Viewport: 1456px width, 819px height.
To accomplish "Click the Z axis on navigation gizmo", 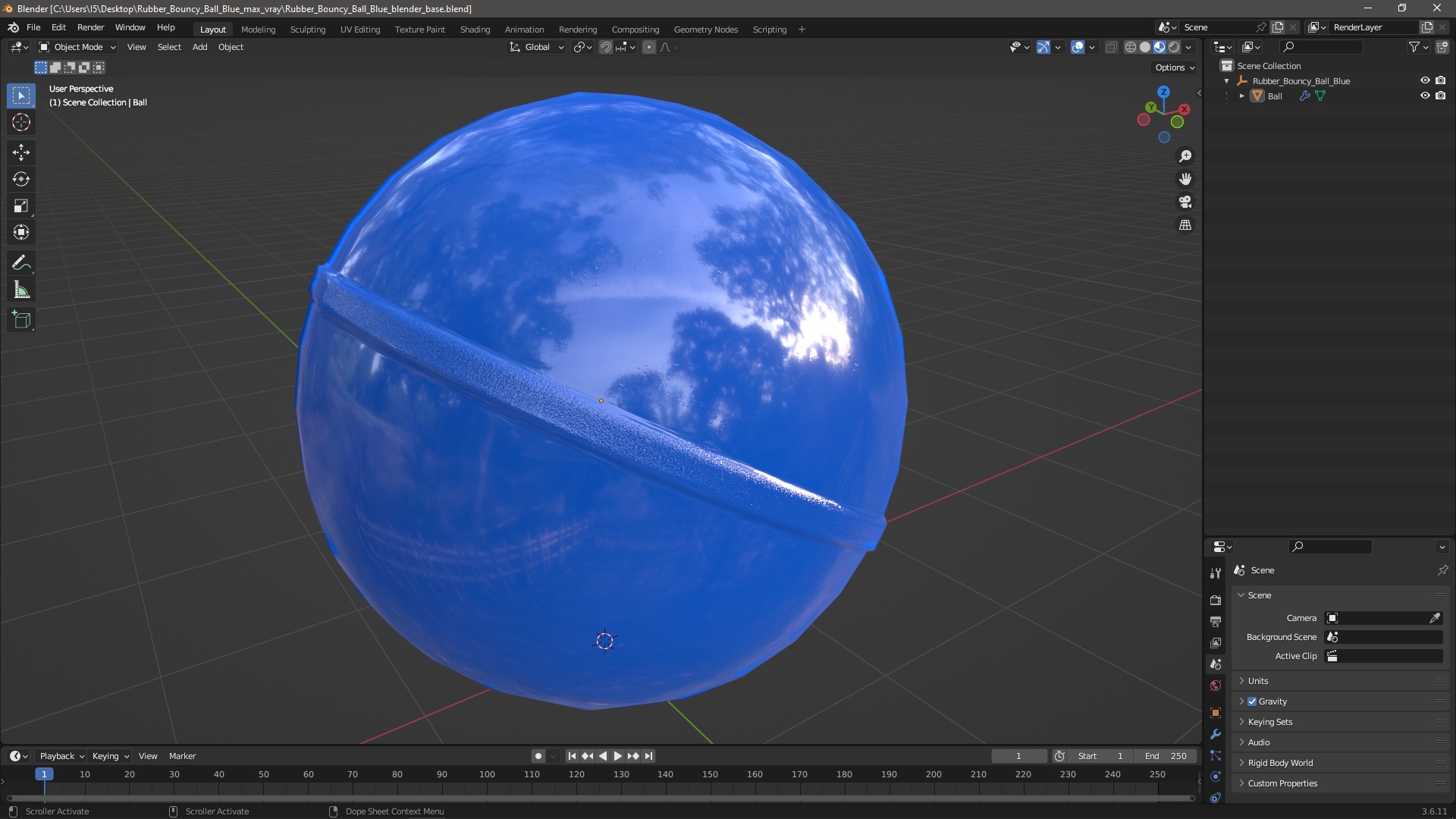I will pyautogui.click(x=1163, y=92).
